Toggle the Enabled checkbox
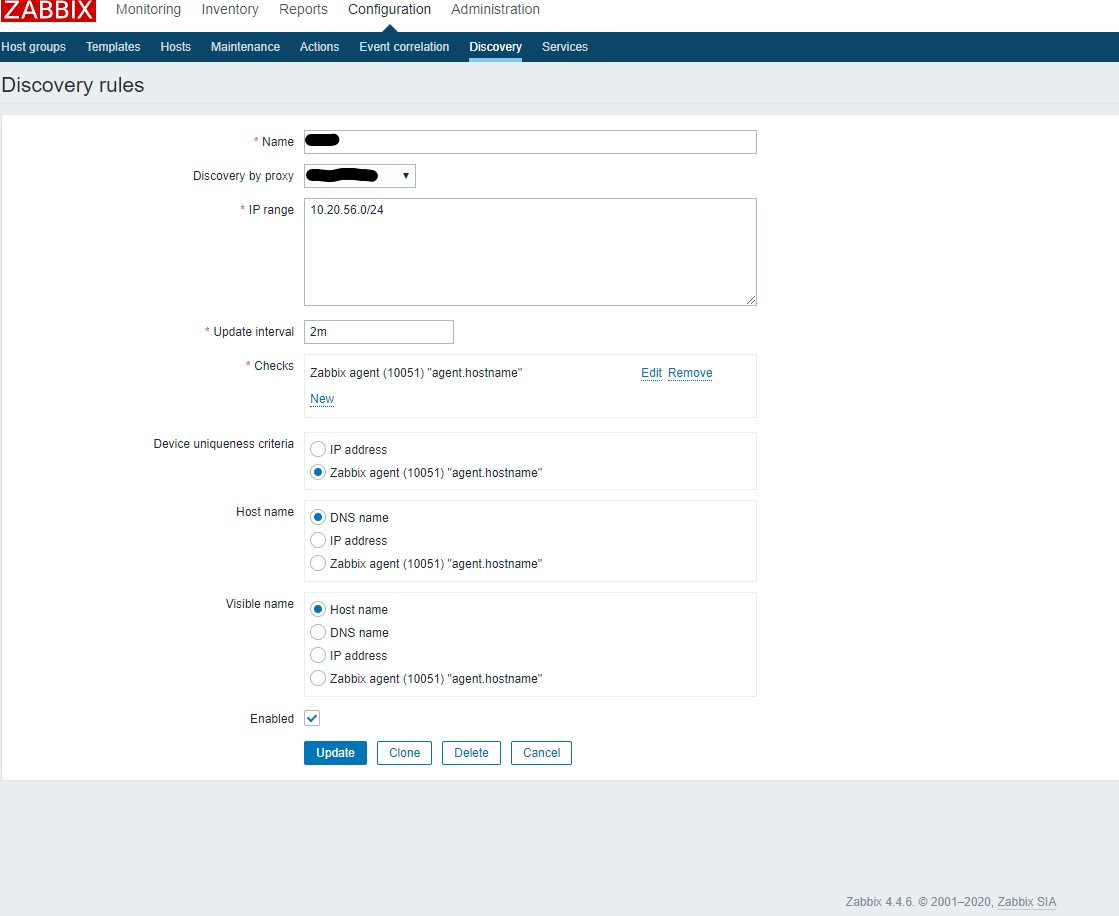 [x=312, y=718]
